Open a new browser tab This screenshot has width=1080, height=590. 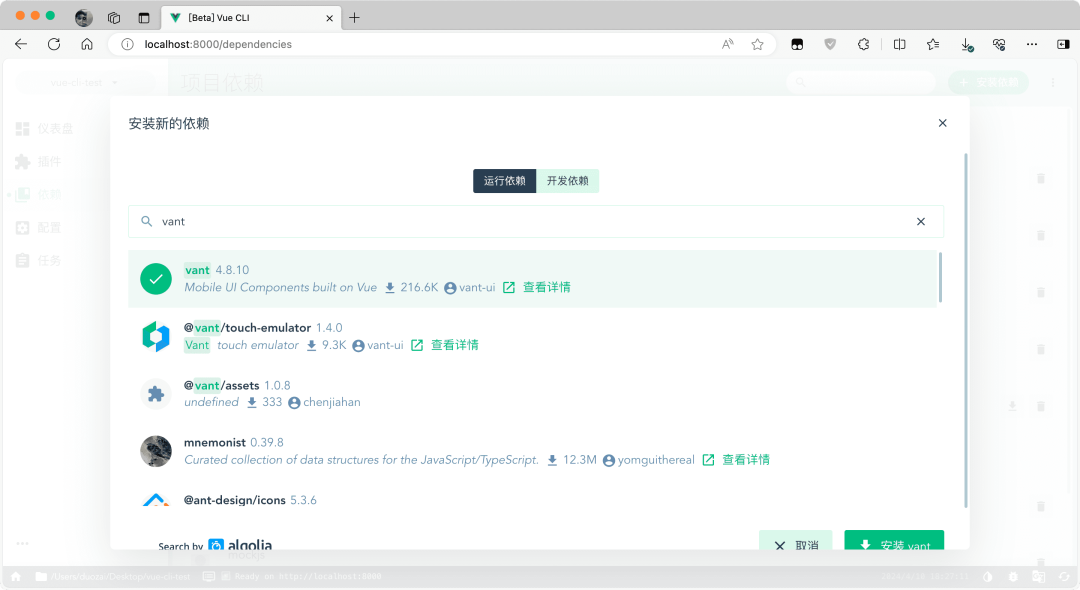[354, 18]
